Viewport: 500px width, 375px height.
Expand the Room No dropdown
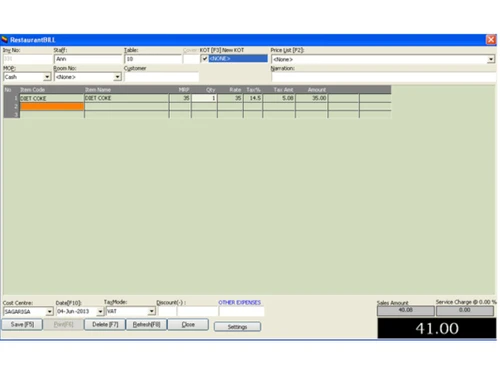tap(117, 77)
